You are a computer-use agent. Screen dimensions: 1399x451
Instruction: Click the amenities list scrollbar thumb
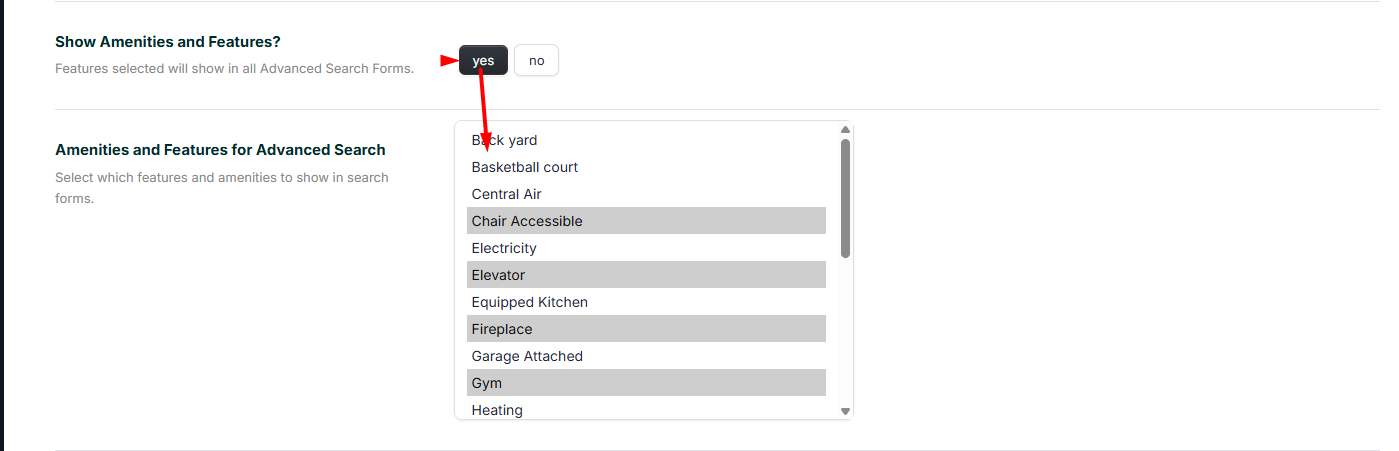pyautogui.click(x=845, y=198)
